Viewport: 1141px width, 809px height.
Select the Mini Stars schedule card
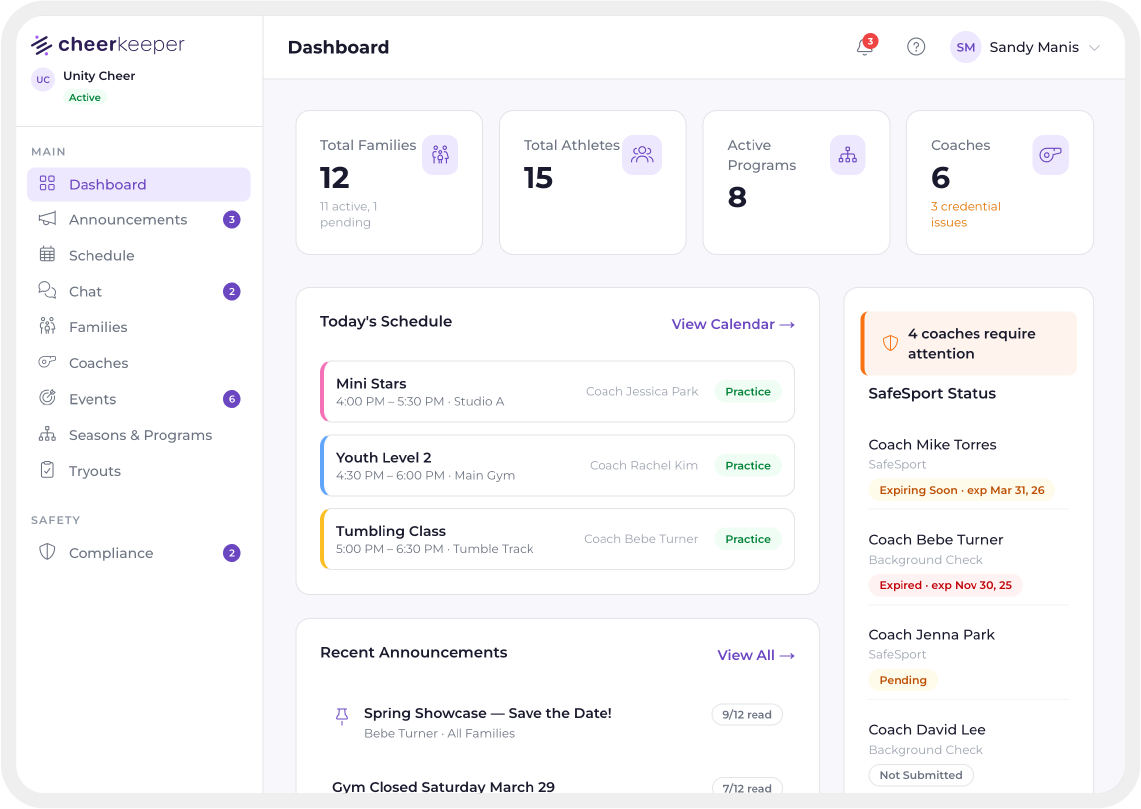pyautogui.click(x=556, y=392)
